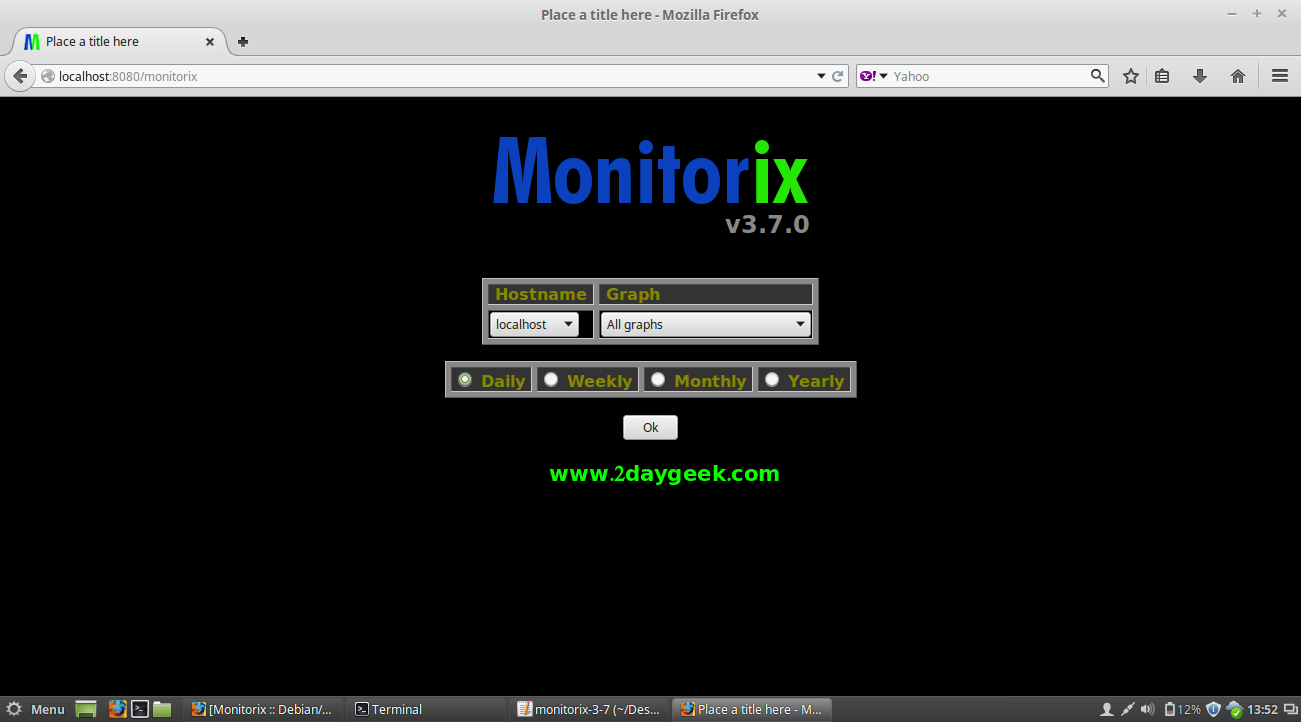Close the 'Place a title here' tab
The width and height of the screenshot is (1301, 722).
(210, 42)
